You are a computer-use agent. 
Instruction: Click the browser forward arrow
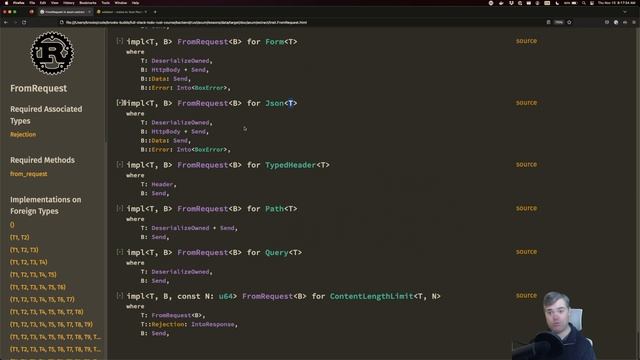(15, 22)
